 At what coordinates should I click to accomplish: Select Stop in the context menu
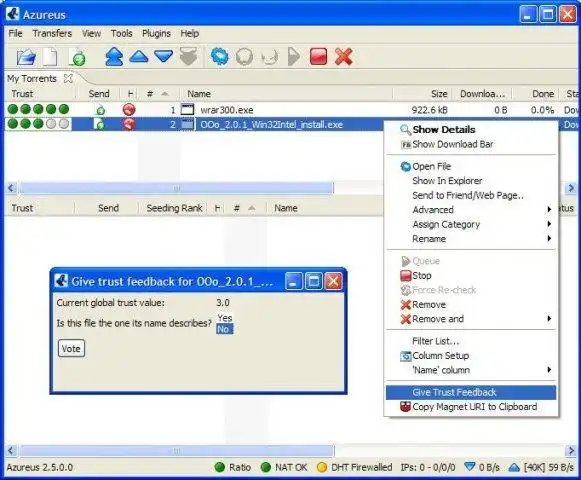[471, 276]
